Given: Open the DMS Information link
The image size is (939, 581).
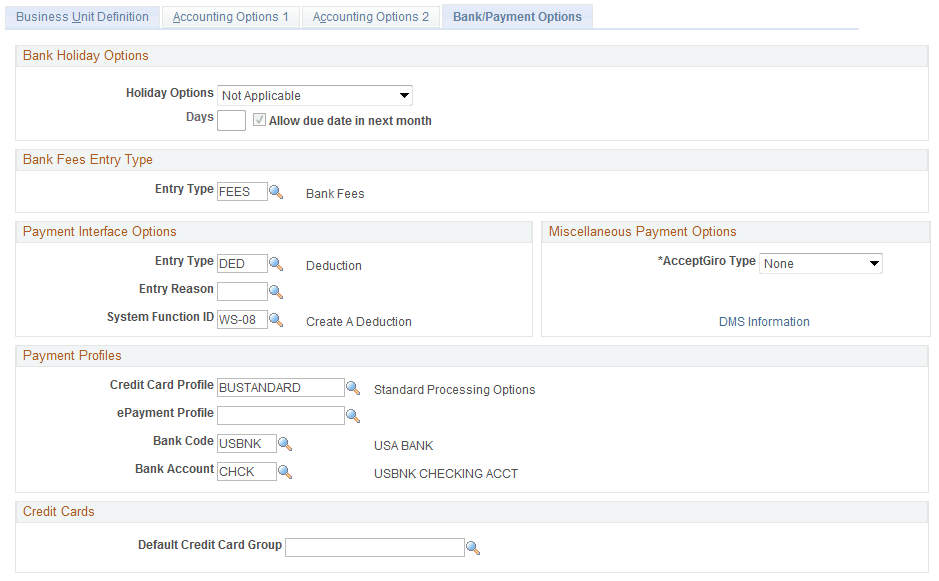Looking at the screenshot, I should (764, 321).
